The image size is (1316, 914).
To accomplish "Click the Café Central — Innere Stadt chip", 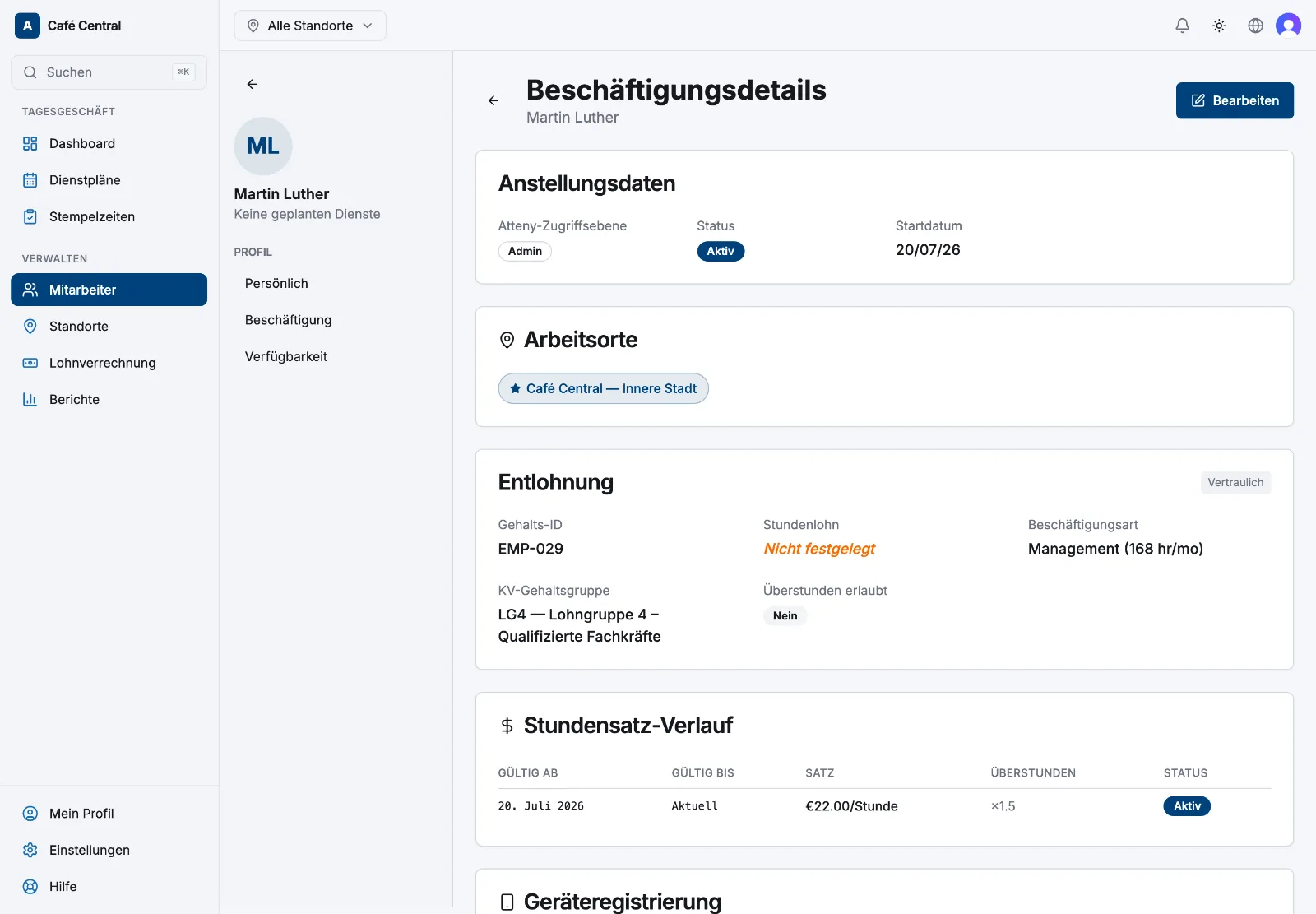I will (603, 388).
